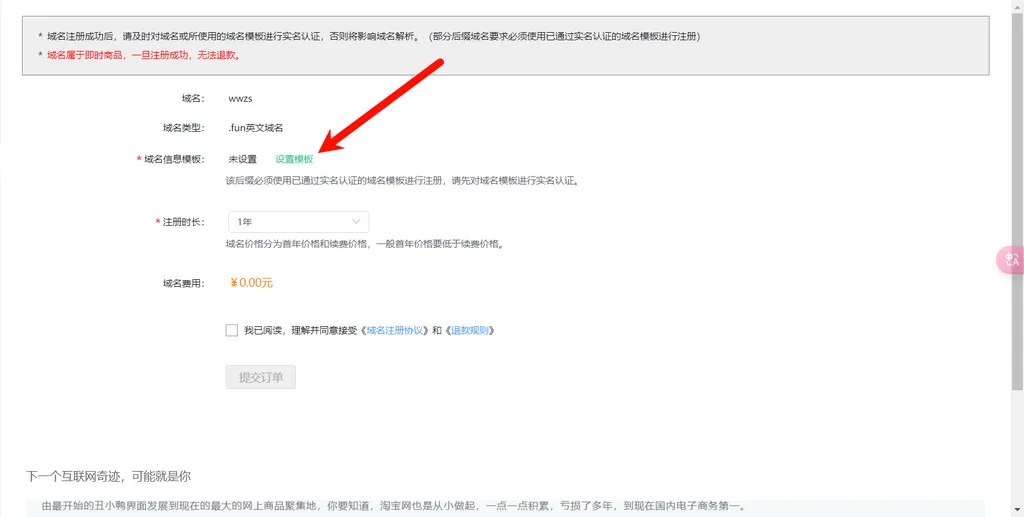This screenshot has height=517, width=1024.
Task: Click the ¥0.00元 domain fee value
Action: click(251, 283)
